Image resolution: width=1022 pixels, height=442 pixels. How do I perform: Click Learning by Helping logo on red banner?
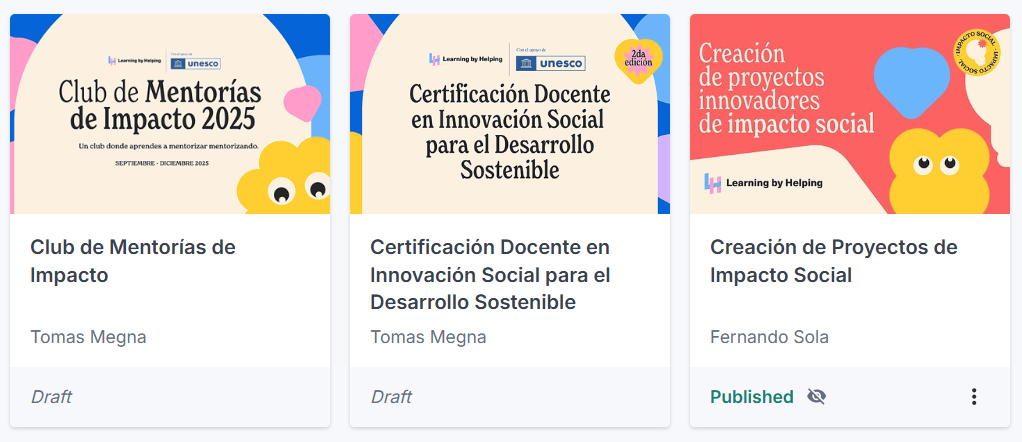pos(763,183)
